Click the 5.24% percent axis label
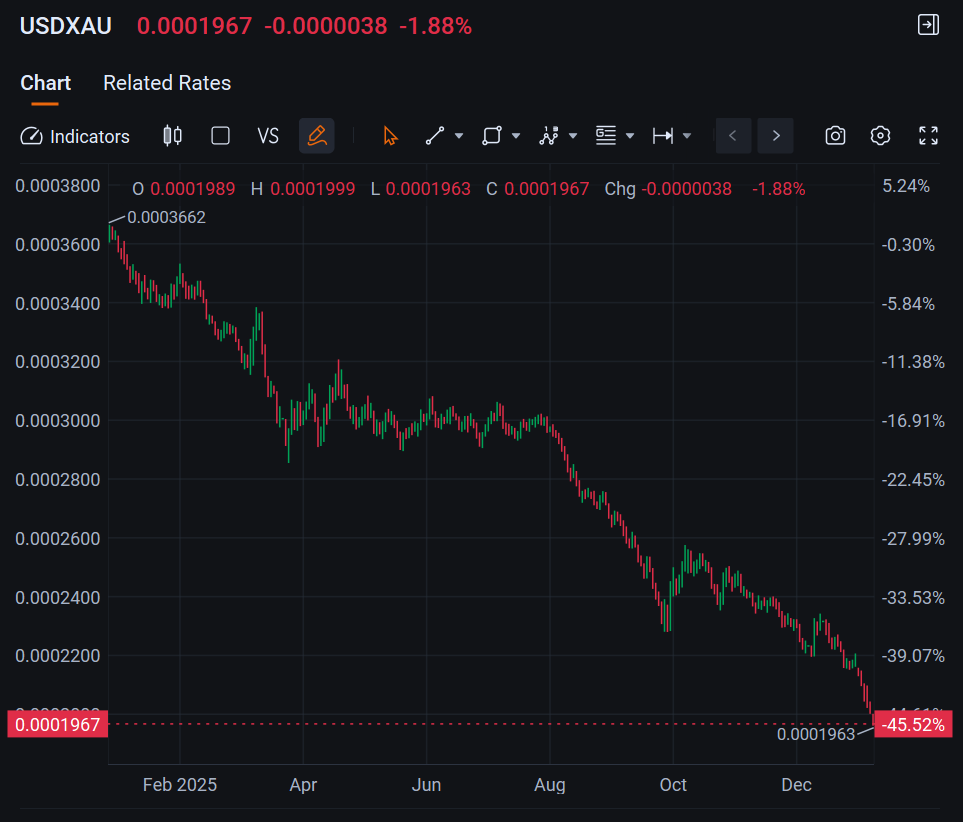Viewport: 963px width, 822px height. [906, 186]
